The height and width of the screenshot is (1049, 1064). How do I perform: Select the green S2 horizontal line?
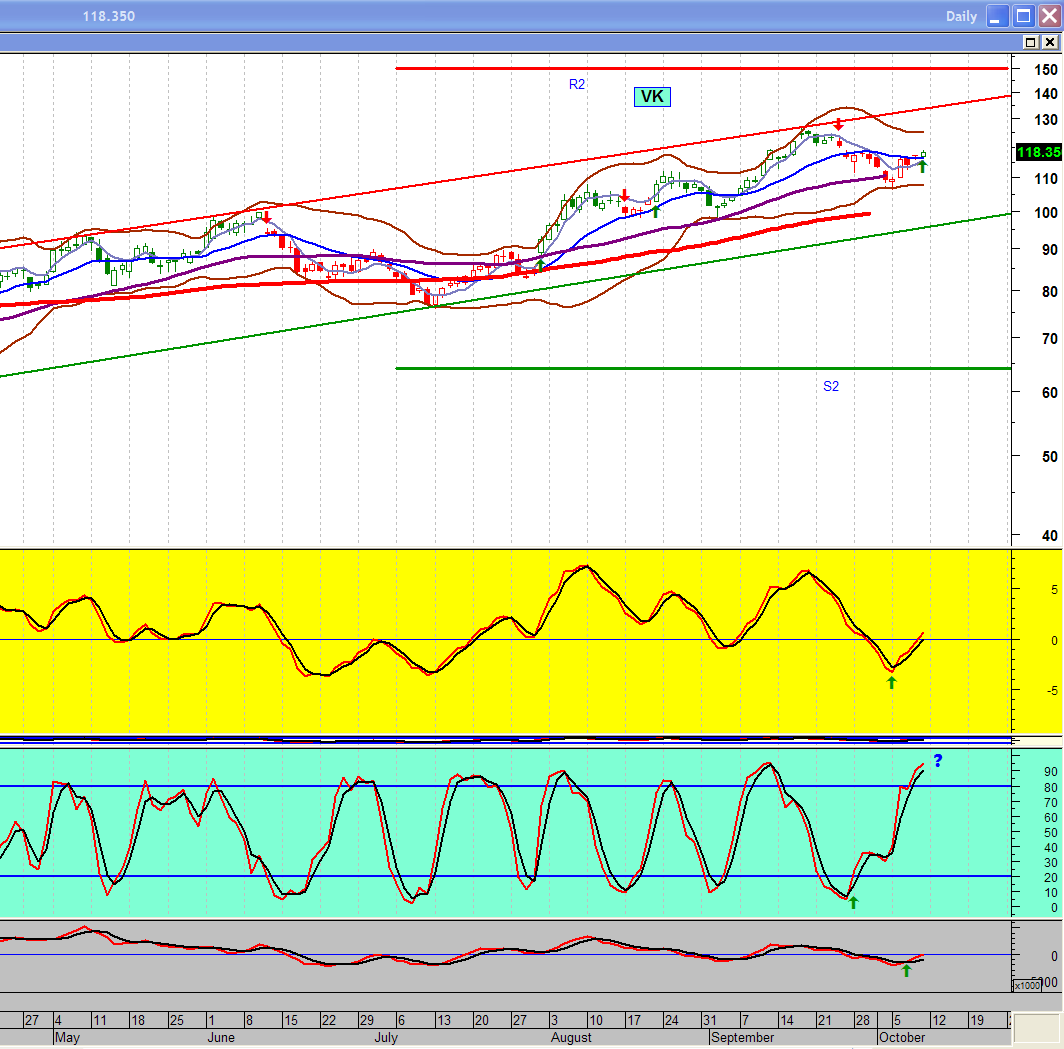(x=703, y=368)
